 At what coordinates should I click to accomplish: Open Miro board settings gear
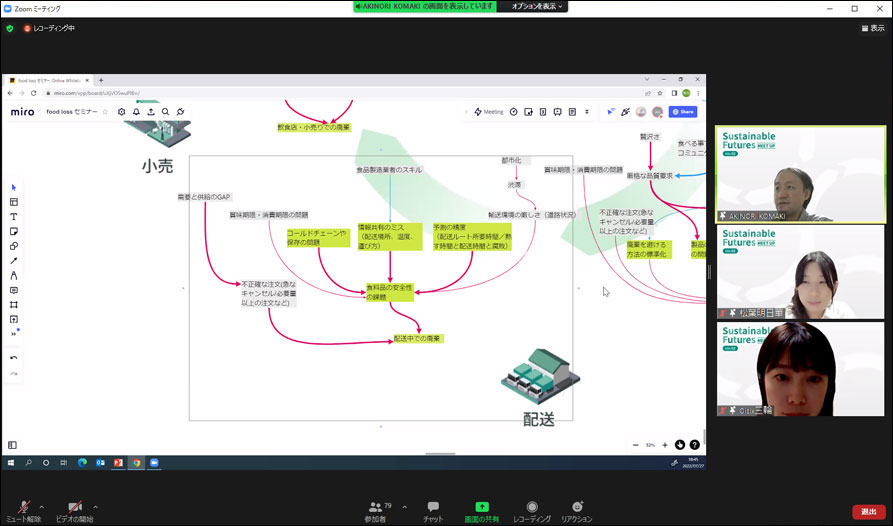pyautogui.click(x=121, y=112)
